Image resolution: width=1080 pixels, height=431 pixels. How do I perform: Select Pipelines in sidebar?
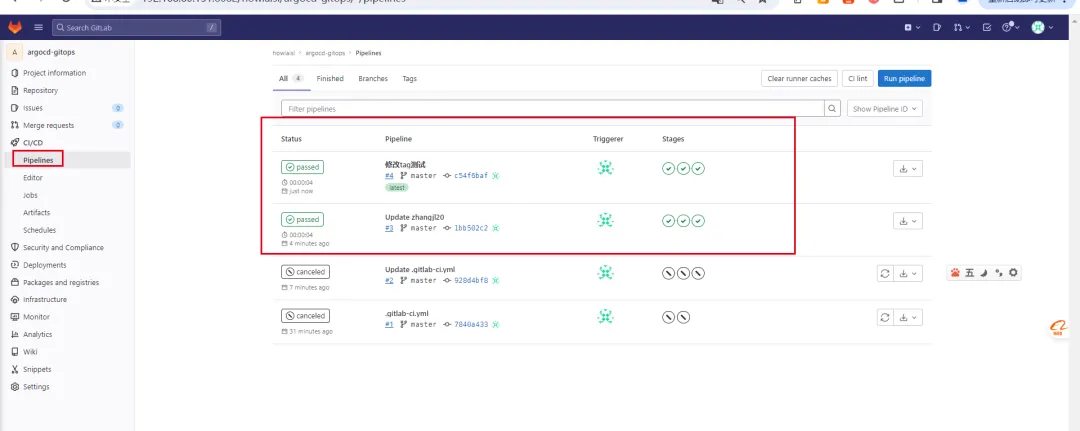(38, 160)
